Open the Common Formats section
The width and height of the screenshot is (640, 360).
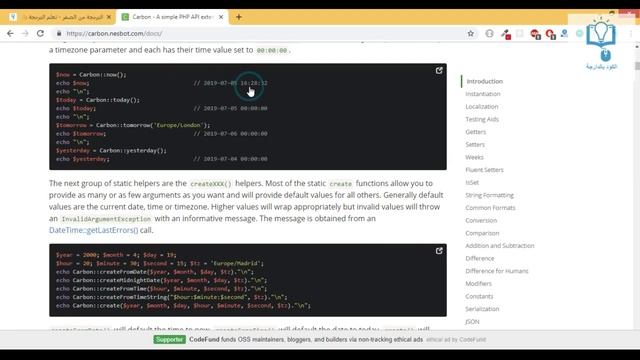pos(490,208)
